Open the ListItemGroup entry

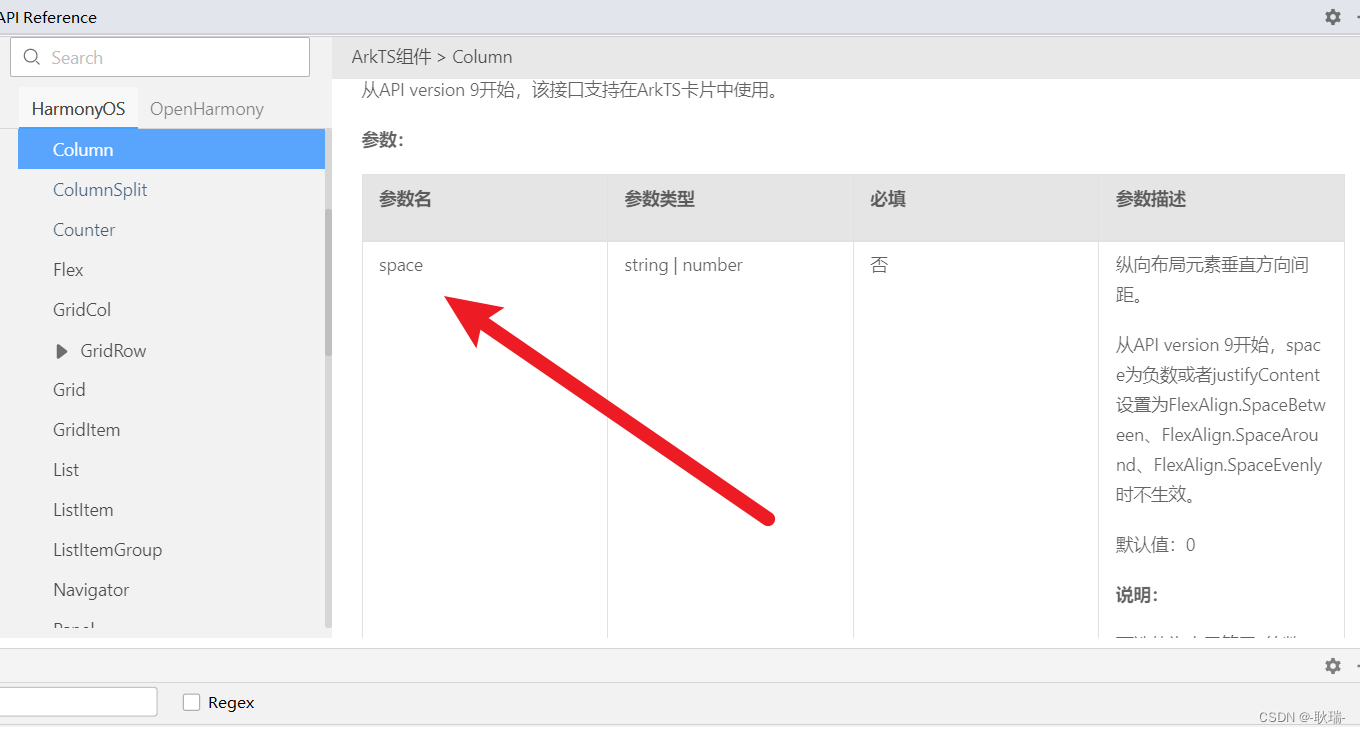click(107, 549)
